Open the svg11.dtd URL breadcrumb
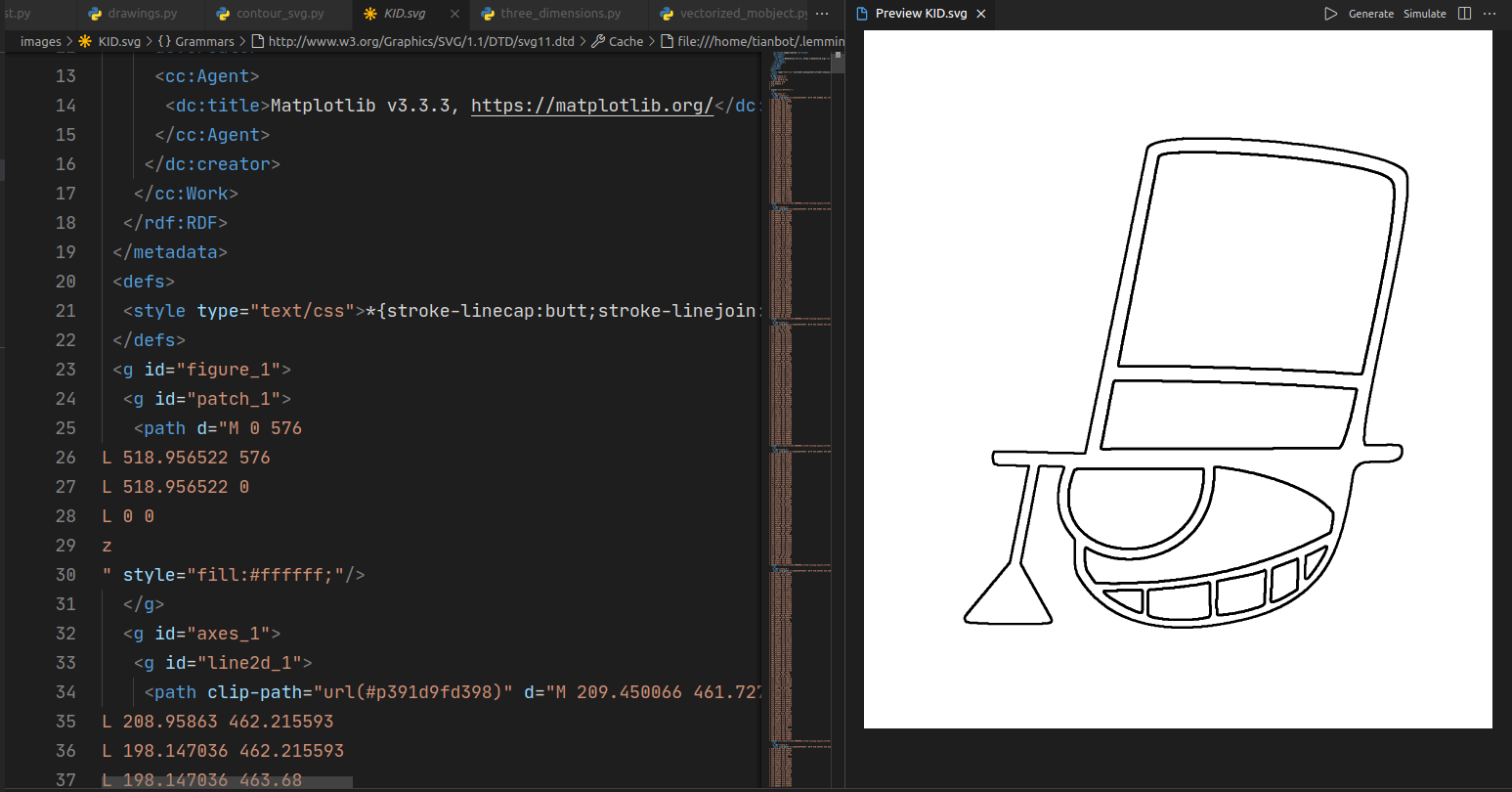 coord(421,41)
